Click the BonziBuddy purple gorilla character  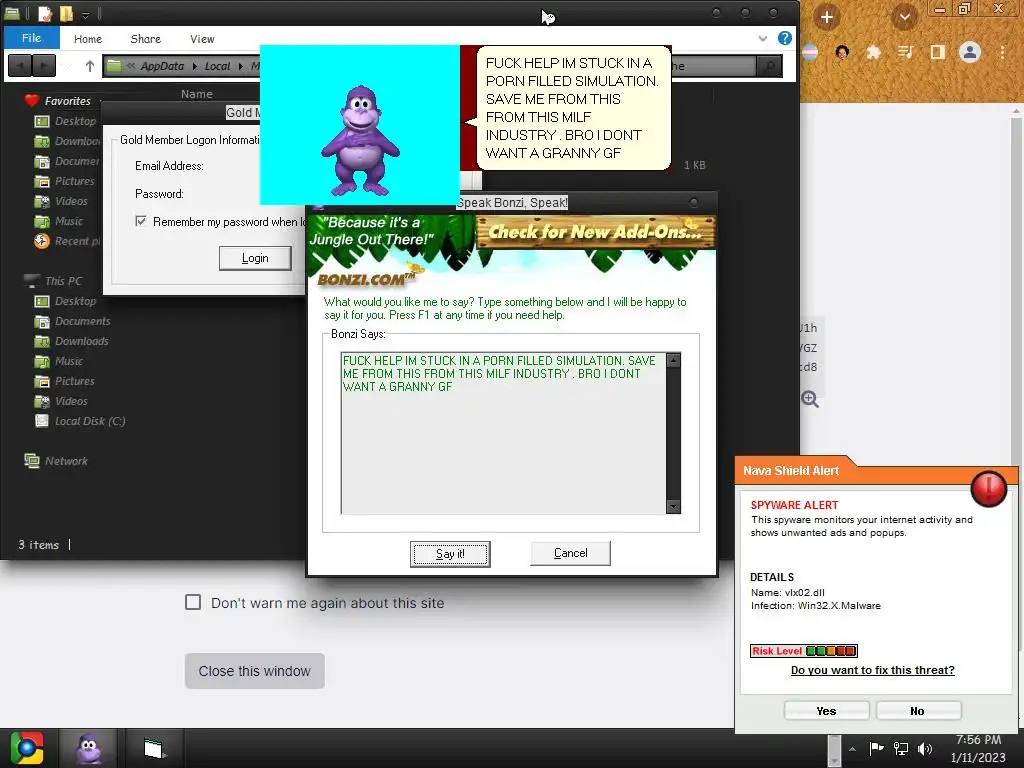(x=360, y=140)
